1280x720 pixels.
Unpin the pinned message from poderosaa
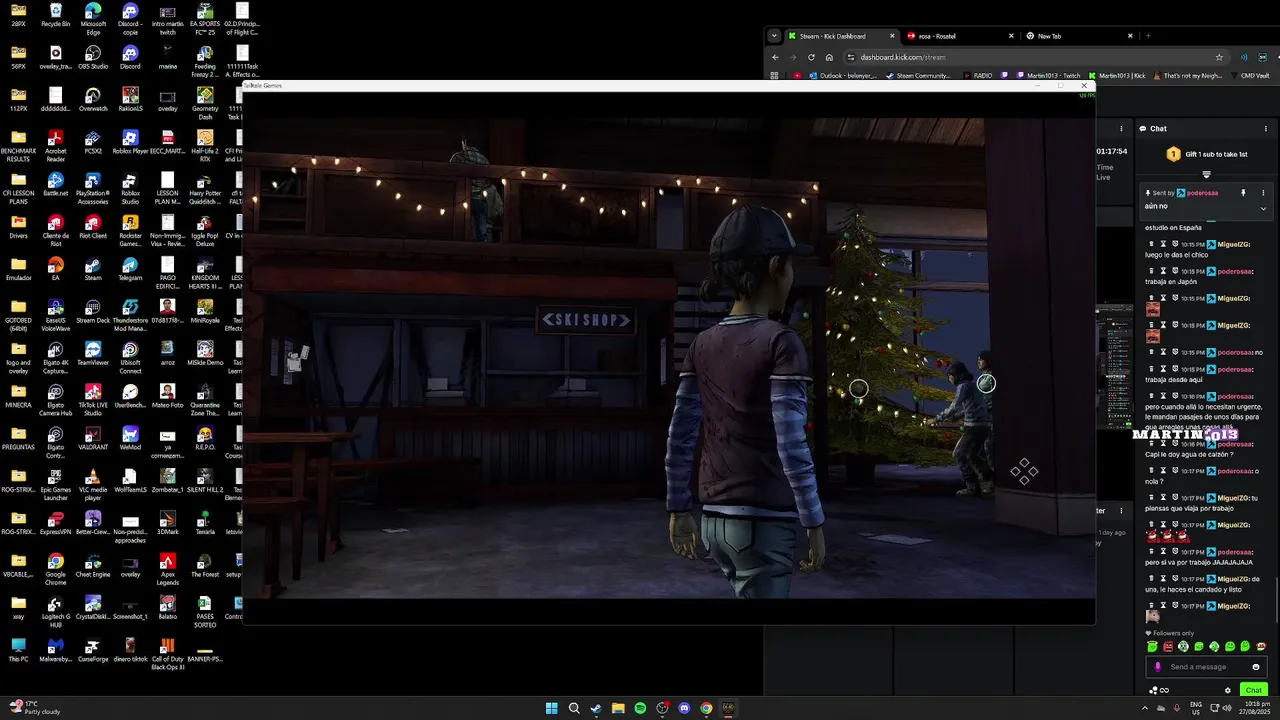1244,193
